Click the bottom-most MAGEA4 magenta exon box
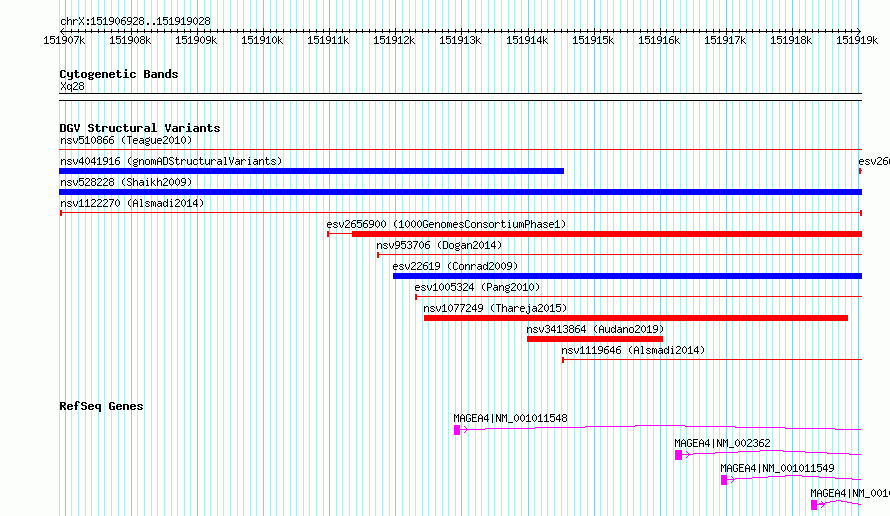The image size is (890, 516). (x=814, y=505)
